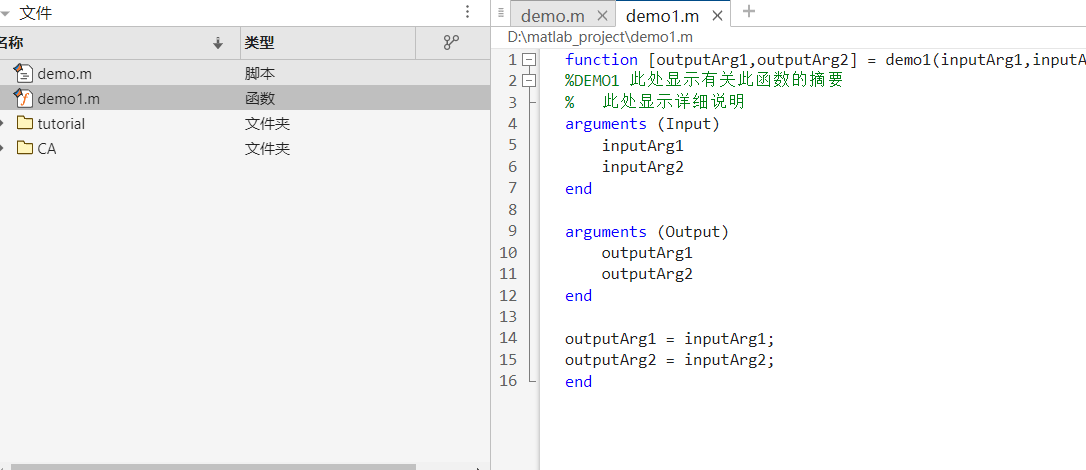Select the tutorial folder name
Image resolution: width=1086 pixels, height=470 pixels.
tap(61, 124)
